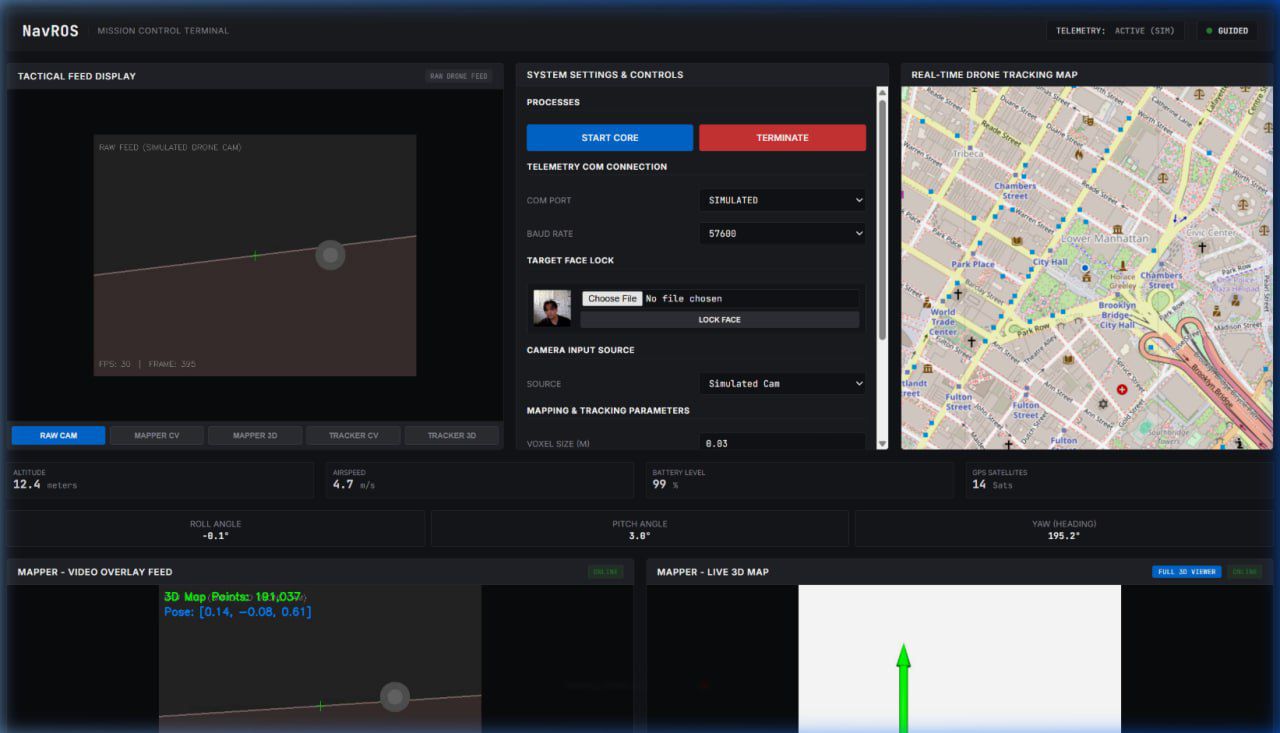This screenshot has height=733, width=1280.
Task: Click library book icon near Theatre Alley
Action: coord(1068,360)
